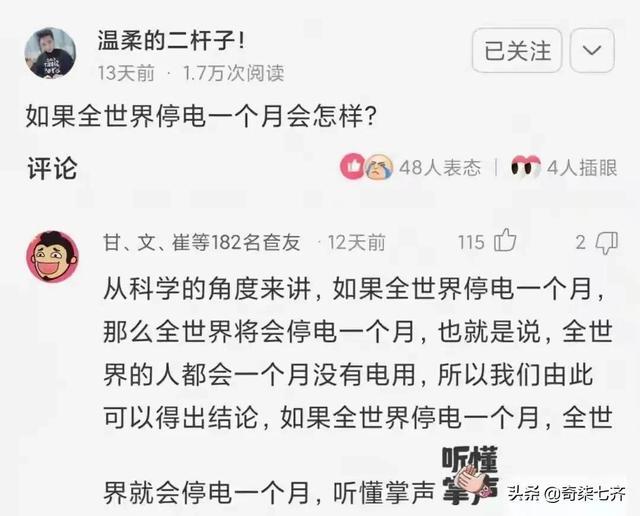Click the 听懂掌声 clapping sticker

coord(471,476)
